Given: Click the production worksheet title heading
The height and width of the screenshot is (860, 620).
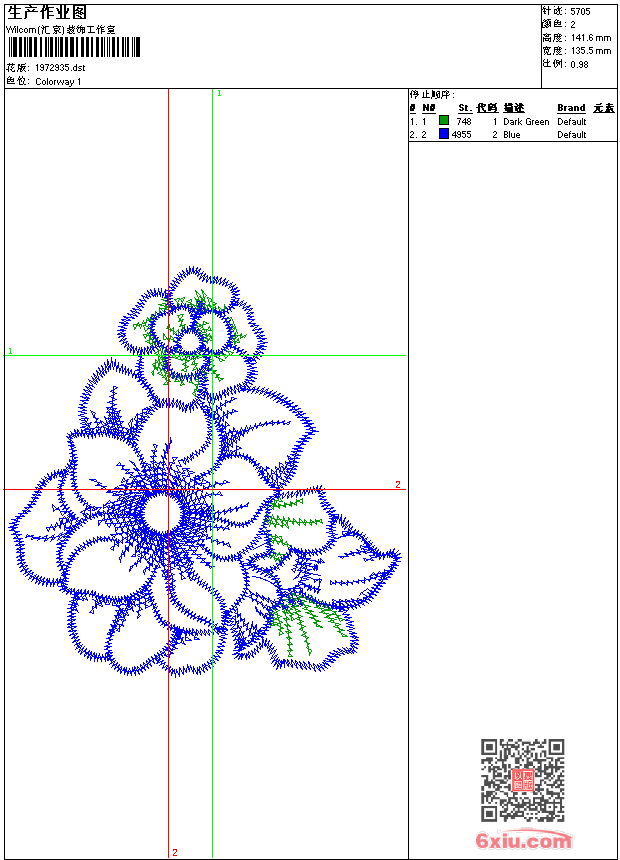Looking at the screenshot, I should [x=47, y=12].
